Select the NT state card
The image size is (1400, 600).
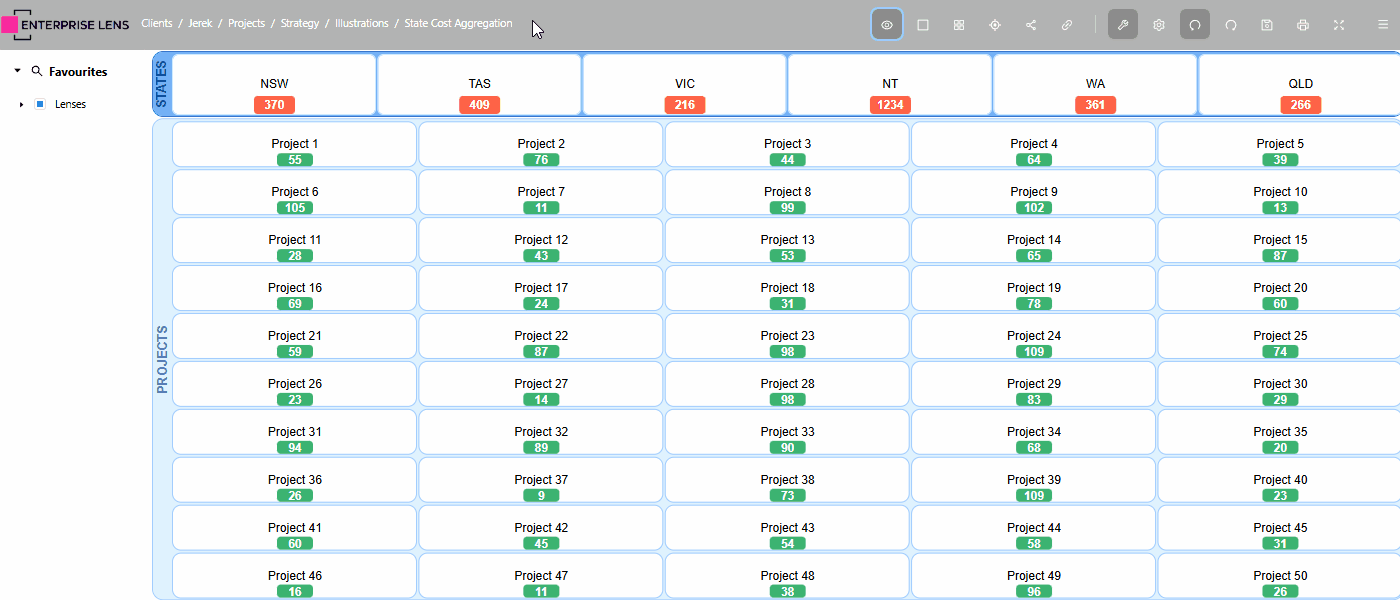tap(889, 85)
